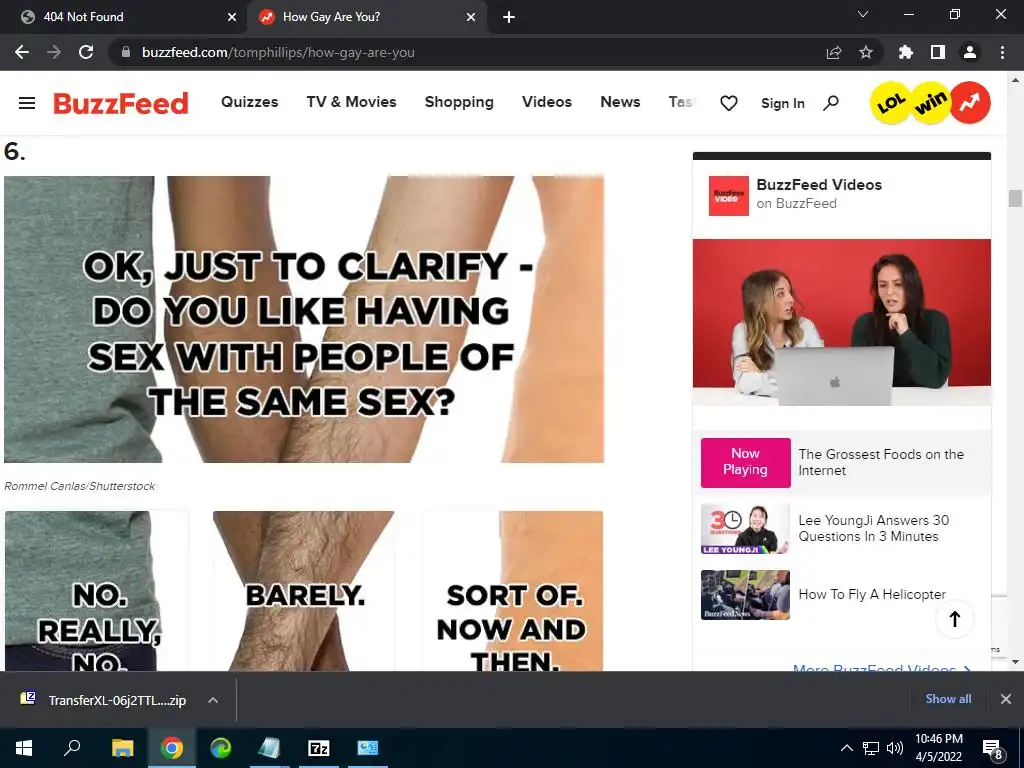Share this page from the address bar

[x=833, y=52]
